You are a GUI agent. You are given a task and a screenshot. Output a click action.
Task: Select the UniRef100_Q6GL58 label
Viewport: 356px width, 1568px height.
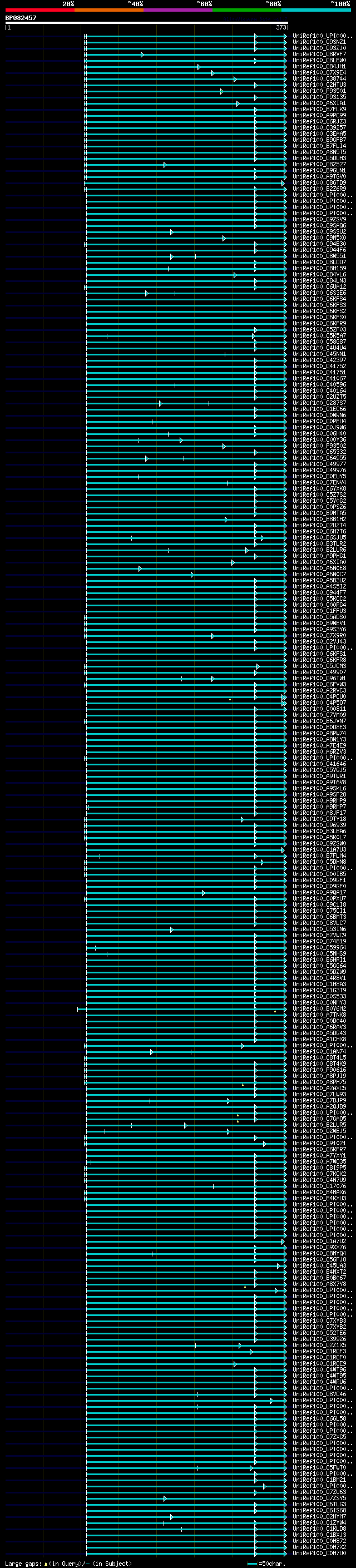319,1419
